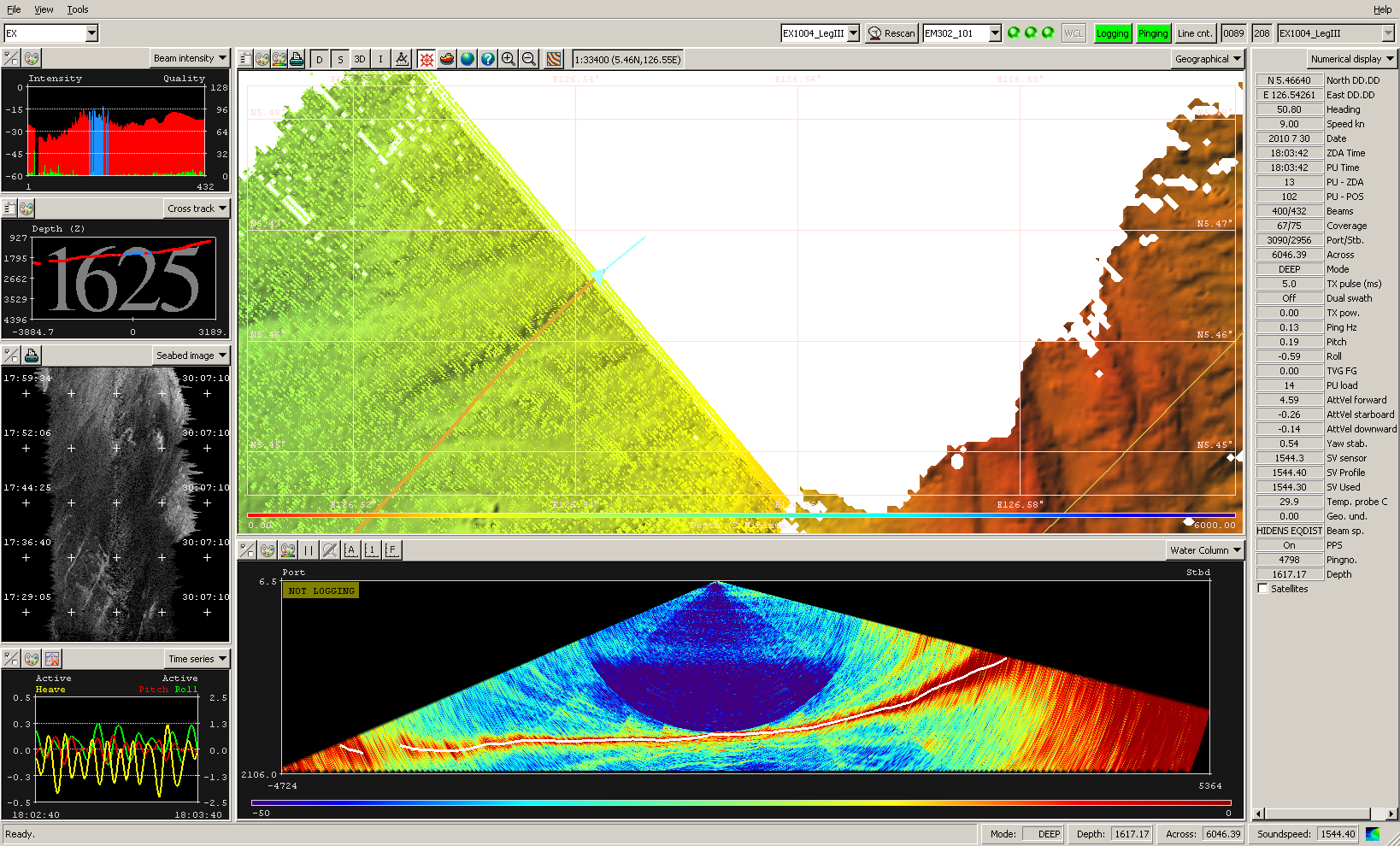Open show/hide options in Seabed image panel
This screenshot has height=846, width=1400.
11,355
